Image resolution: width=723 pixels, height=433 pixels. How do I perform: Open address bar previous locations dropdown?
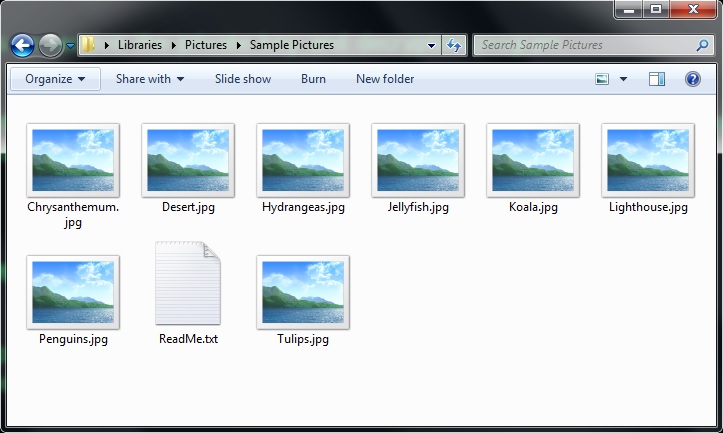(431, 45)
